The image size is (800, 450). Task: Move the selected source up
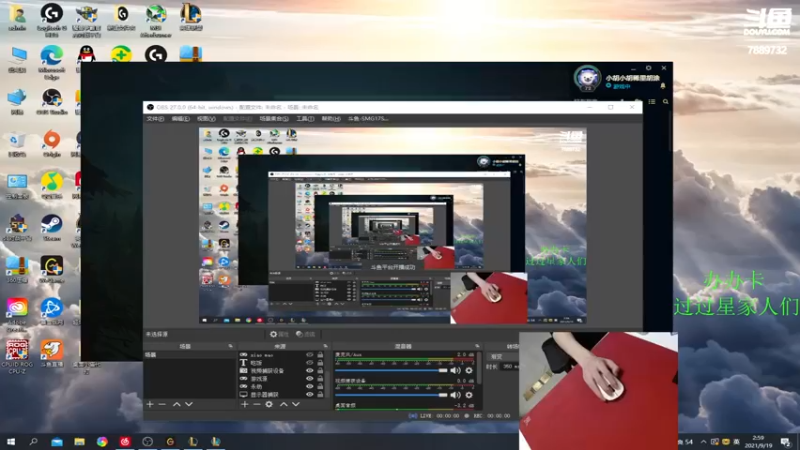[x=284, y=404]
